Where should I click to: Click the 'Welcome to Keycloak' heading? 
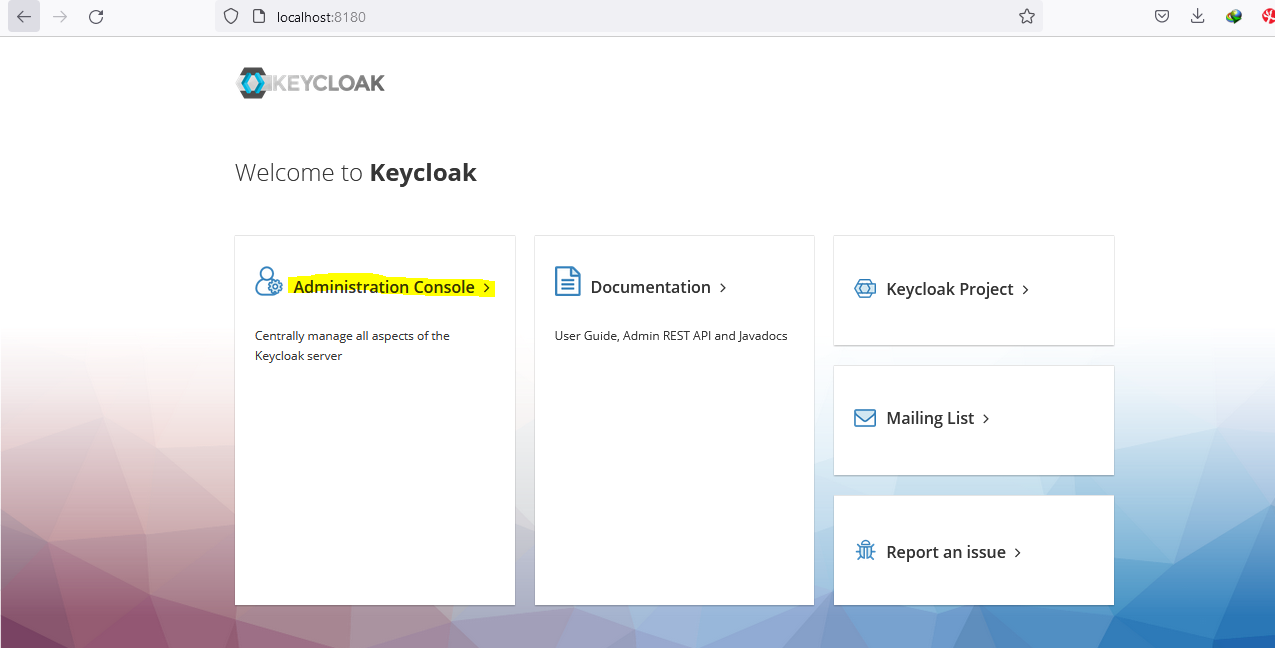[356, 173]
